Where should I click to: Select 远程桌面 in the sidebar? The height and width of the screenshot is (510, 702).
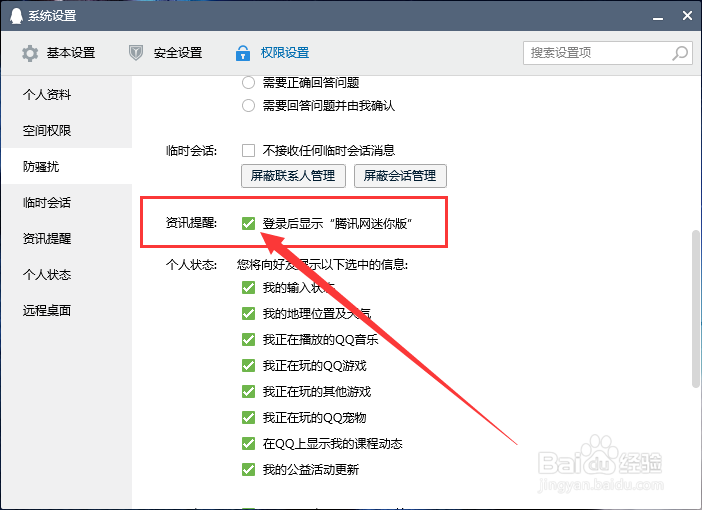[x=67, y=310]
